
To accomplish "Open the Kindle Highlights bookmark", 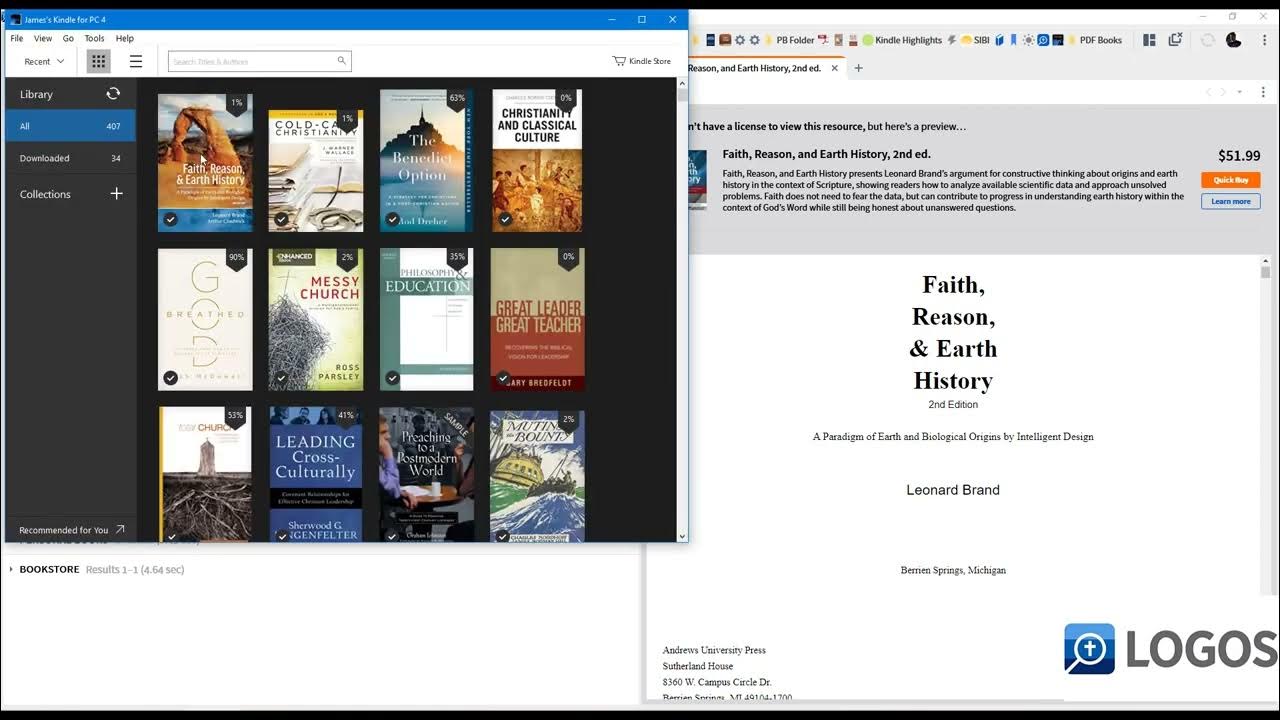I will click(901, 40).
